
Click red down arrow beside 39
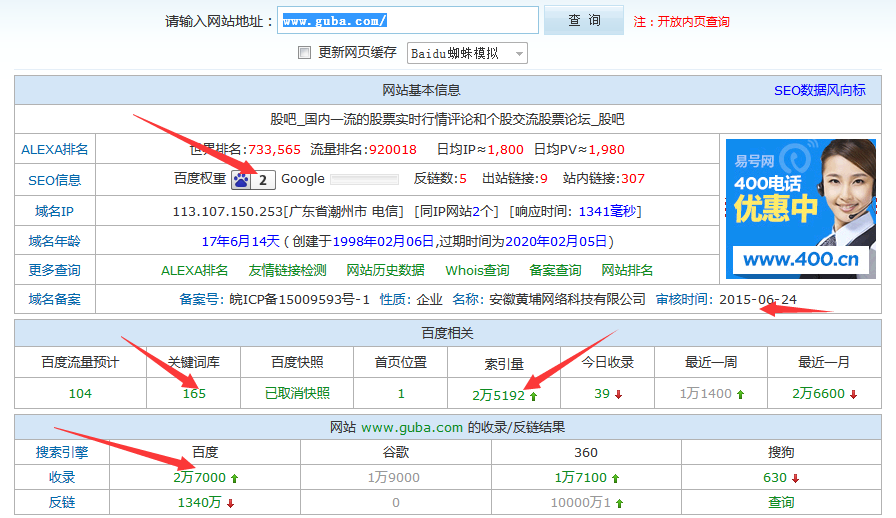pos(618,395)
